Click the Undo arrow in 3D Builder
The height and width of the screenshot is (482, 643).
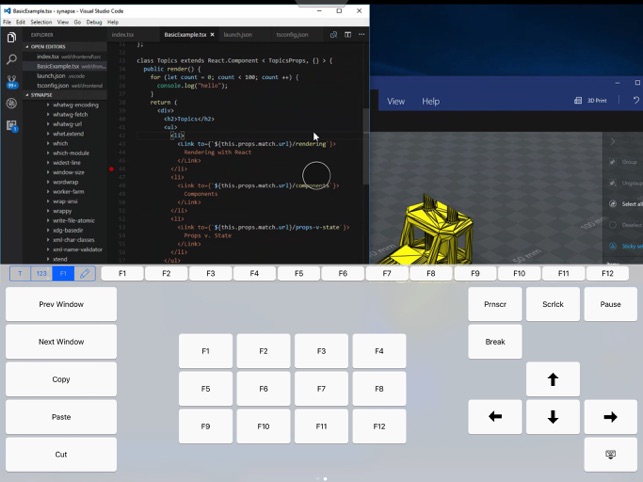[636, 101]
